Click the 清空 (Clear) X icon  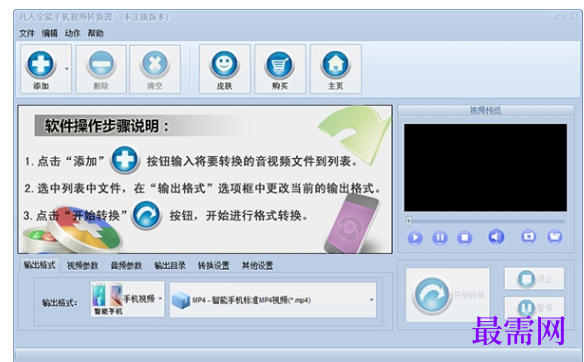point(155,64)
